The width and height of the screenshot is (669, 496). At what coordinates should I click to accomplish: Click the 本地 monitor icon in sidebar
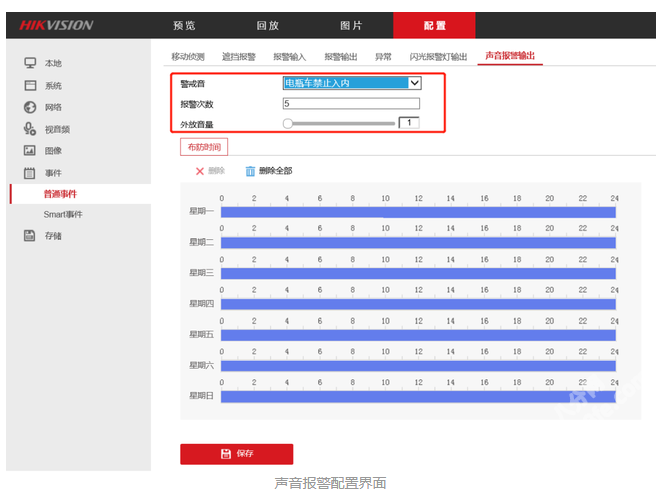click(30, 63)
